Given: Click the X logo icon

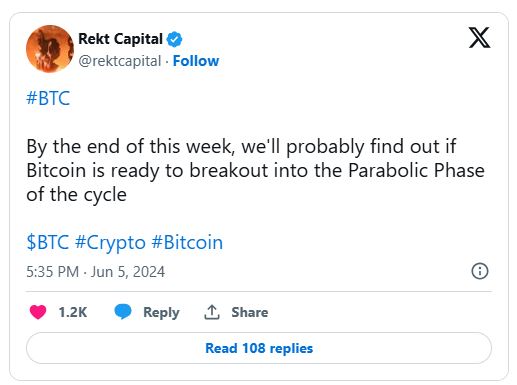Looking at the screenshot, I should click(x=479, y=38).
